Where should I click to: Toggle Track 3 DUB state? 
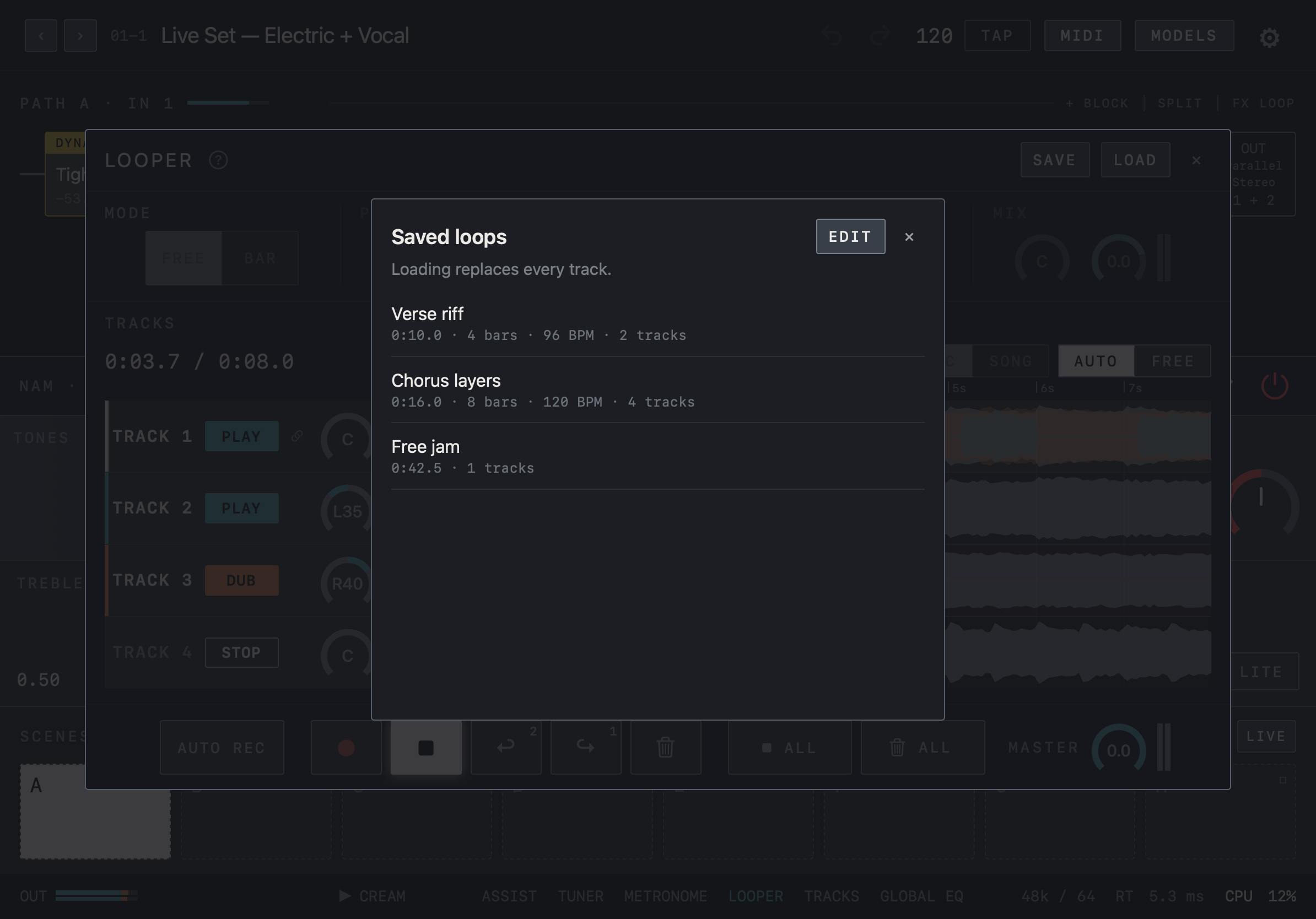pos(241,580)
